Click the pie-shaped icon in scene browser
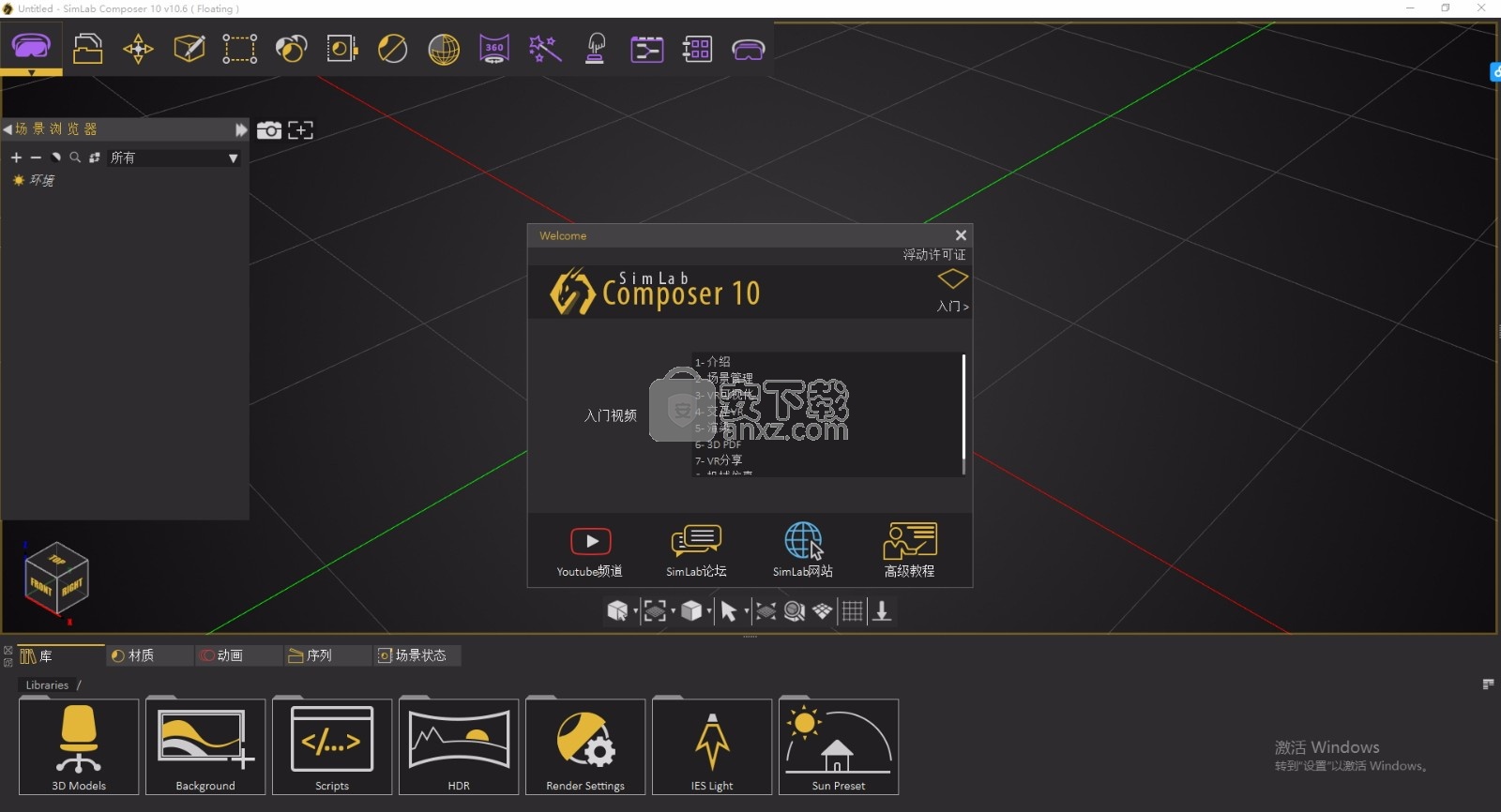Image resolution: width=1501 pixels, height=812 pixels. click(x=55, y=158)
